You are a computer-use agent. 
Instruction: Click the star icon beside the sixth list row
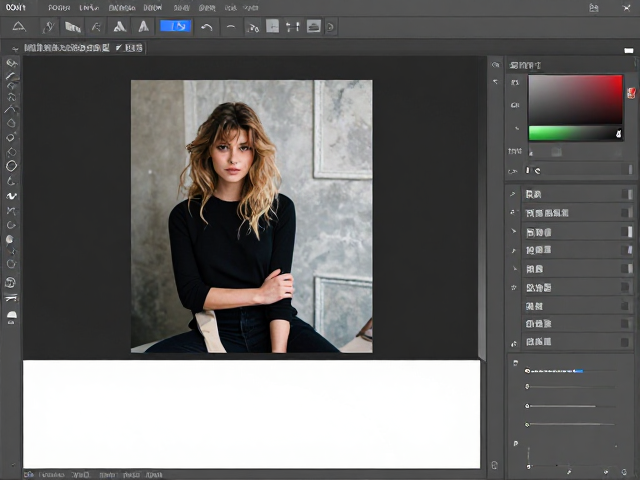(513, 287)
